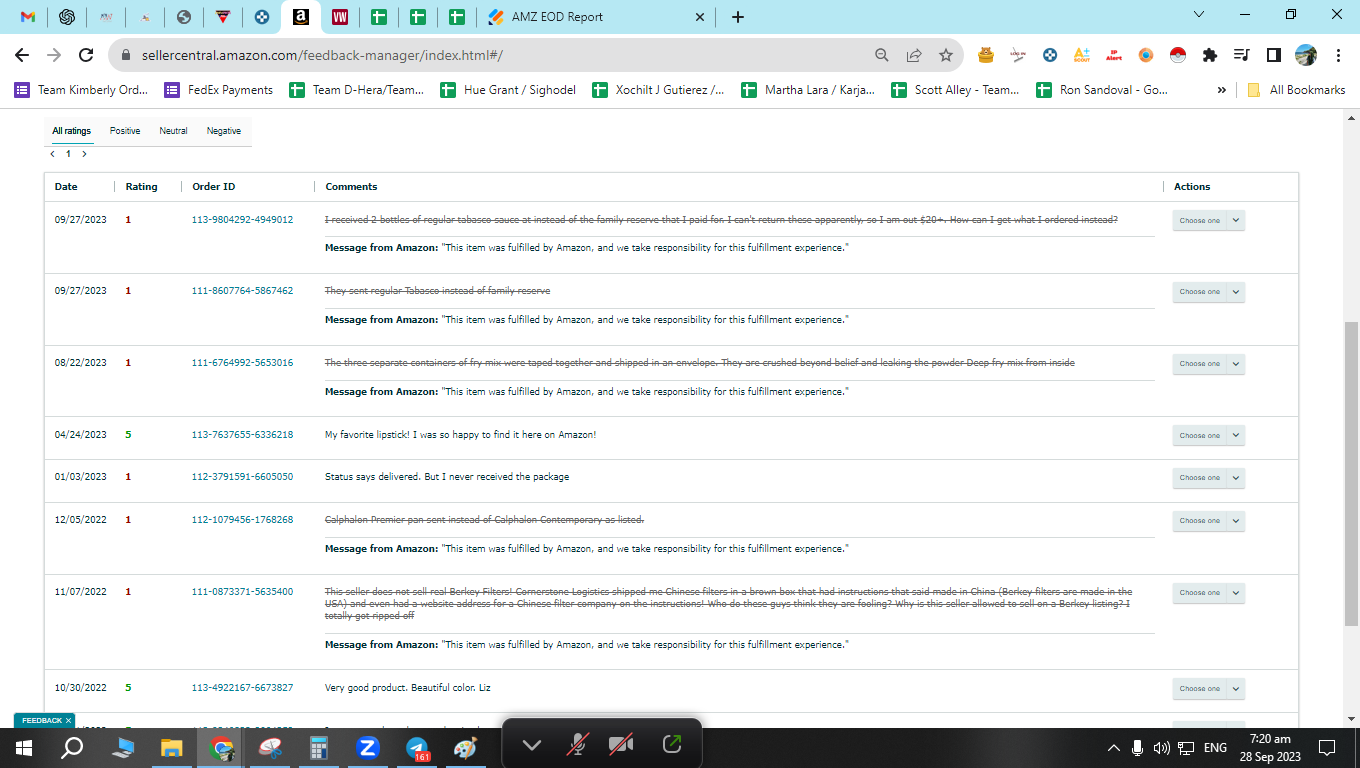The width and height of the screenshot is (1360, 768).
Task: Open Choose one dropdown for lipstick feedback
Action: (1208, 435)
